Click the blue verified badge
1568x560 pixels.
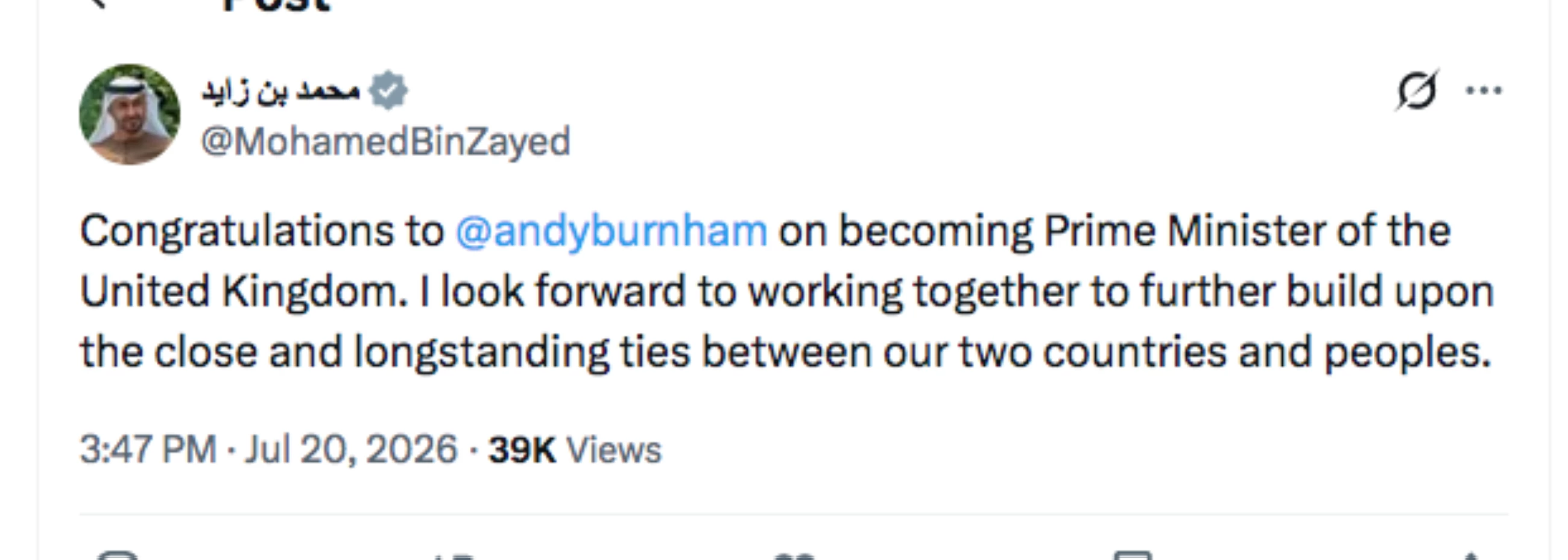click(x=389, y=90)
